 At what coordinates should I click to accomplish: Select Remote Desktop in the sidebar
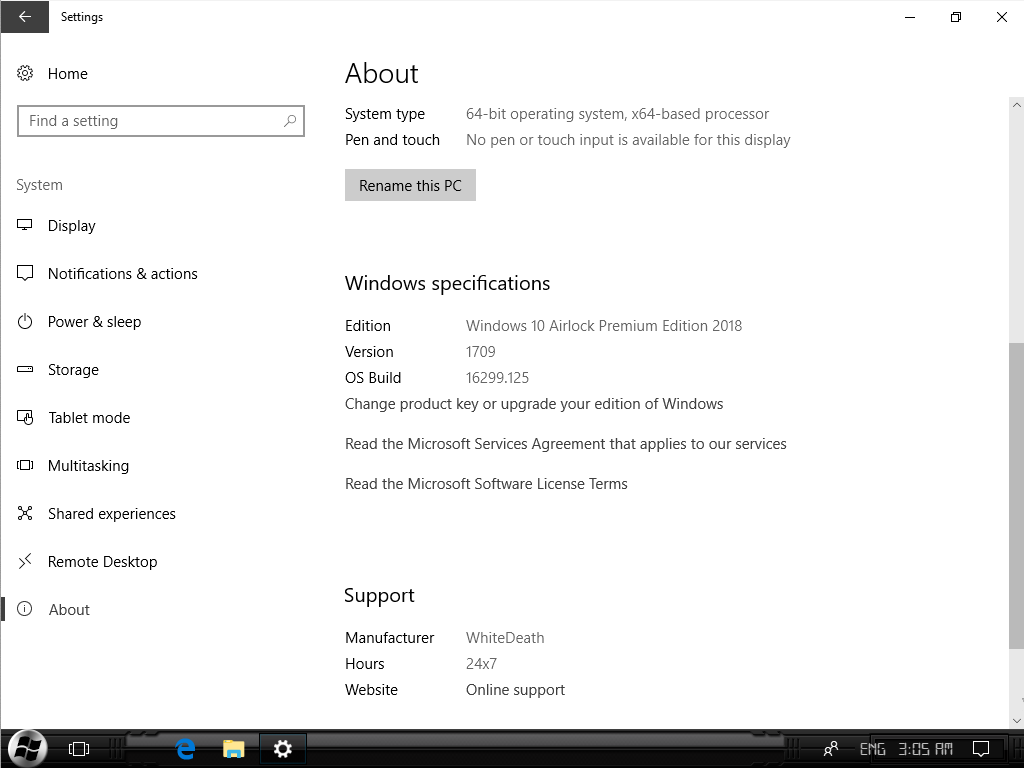coord(103,562)
